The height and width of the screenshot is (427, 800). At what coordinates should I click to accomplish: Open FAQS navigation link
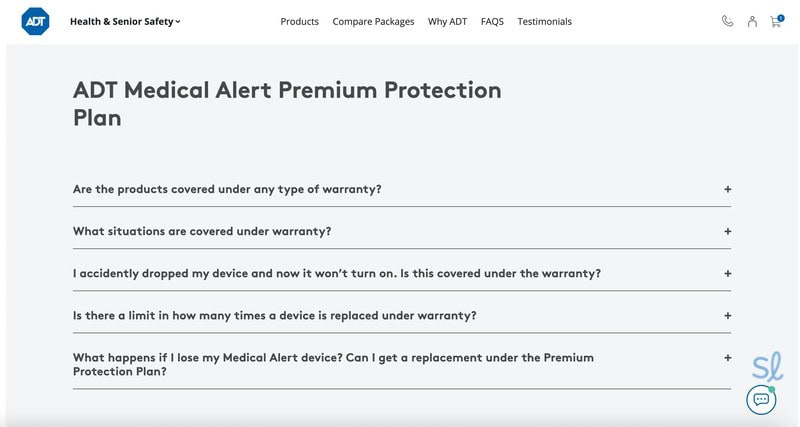(492, 22)
